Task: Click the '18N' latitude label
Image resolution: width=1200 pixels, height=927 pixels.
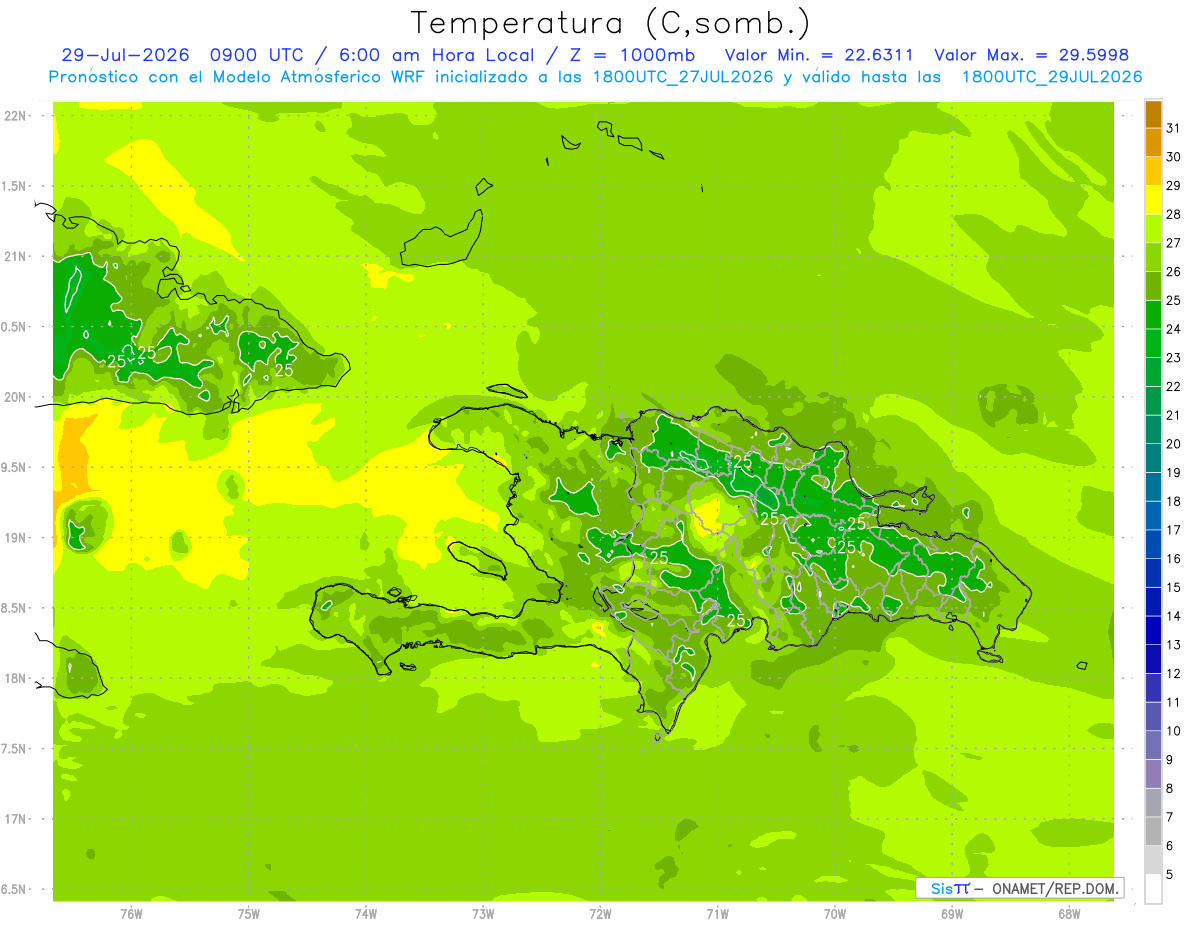Action: pos(15,678)
